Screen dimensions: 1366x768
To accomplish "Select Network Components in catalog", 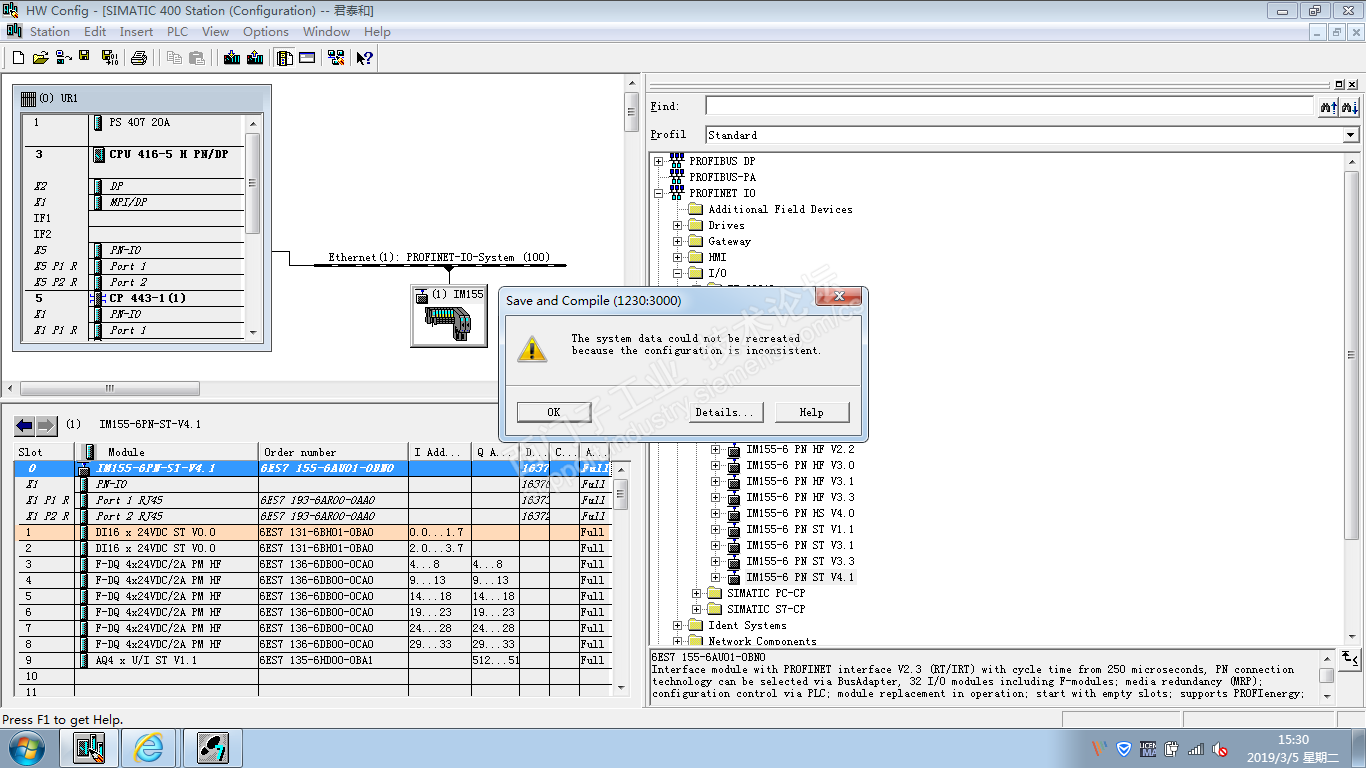I will [762, 641].
